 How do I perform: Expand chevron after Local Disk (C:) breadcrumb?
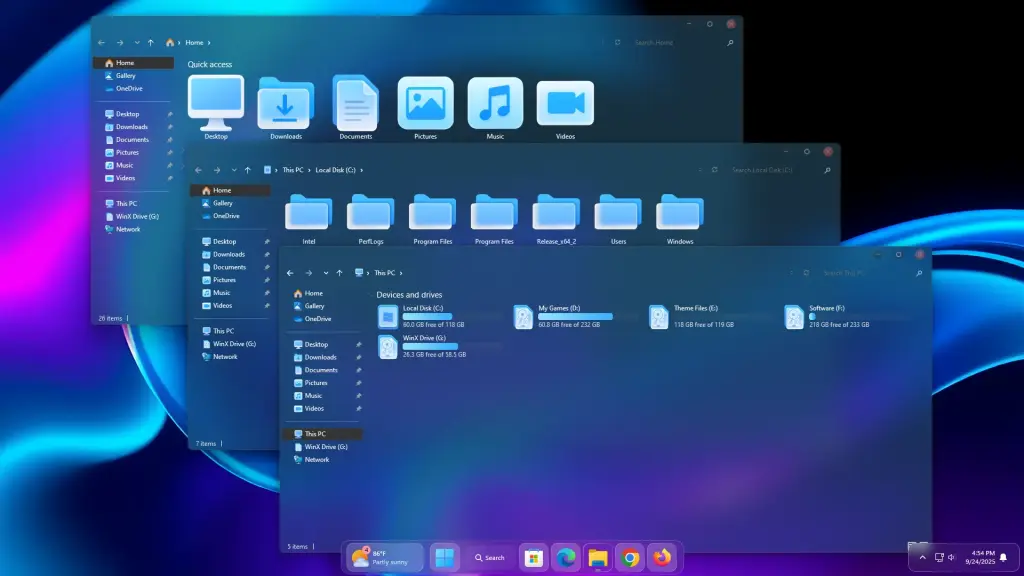(362, 170)
